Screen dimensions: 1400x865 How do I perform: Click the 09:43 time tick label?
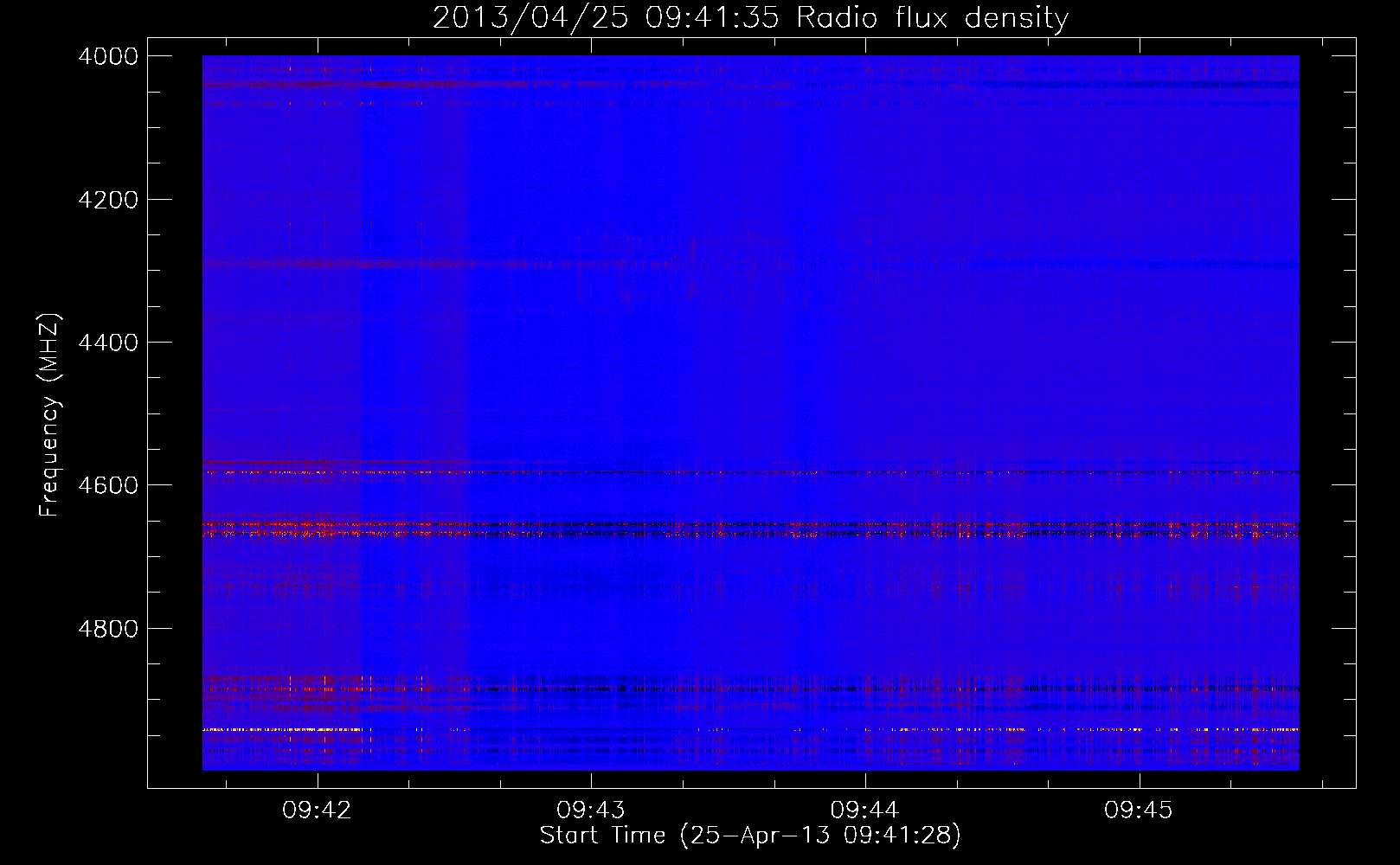pos(591,811)
